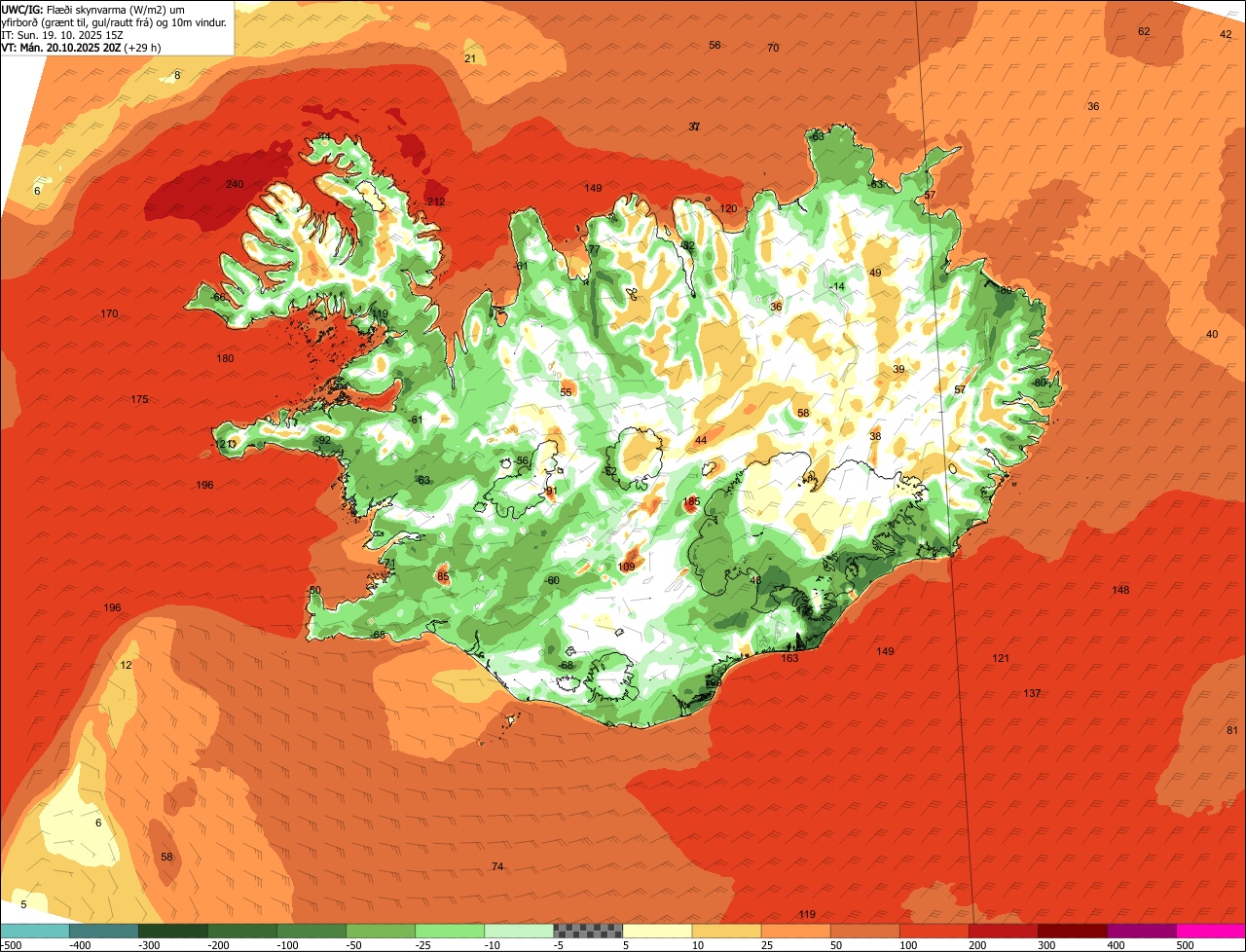Click the palest green swatch between -10 and -5
1246x952 pixels.
(x=518, y=931)
